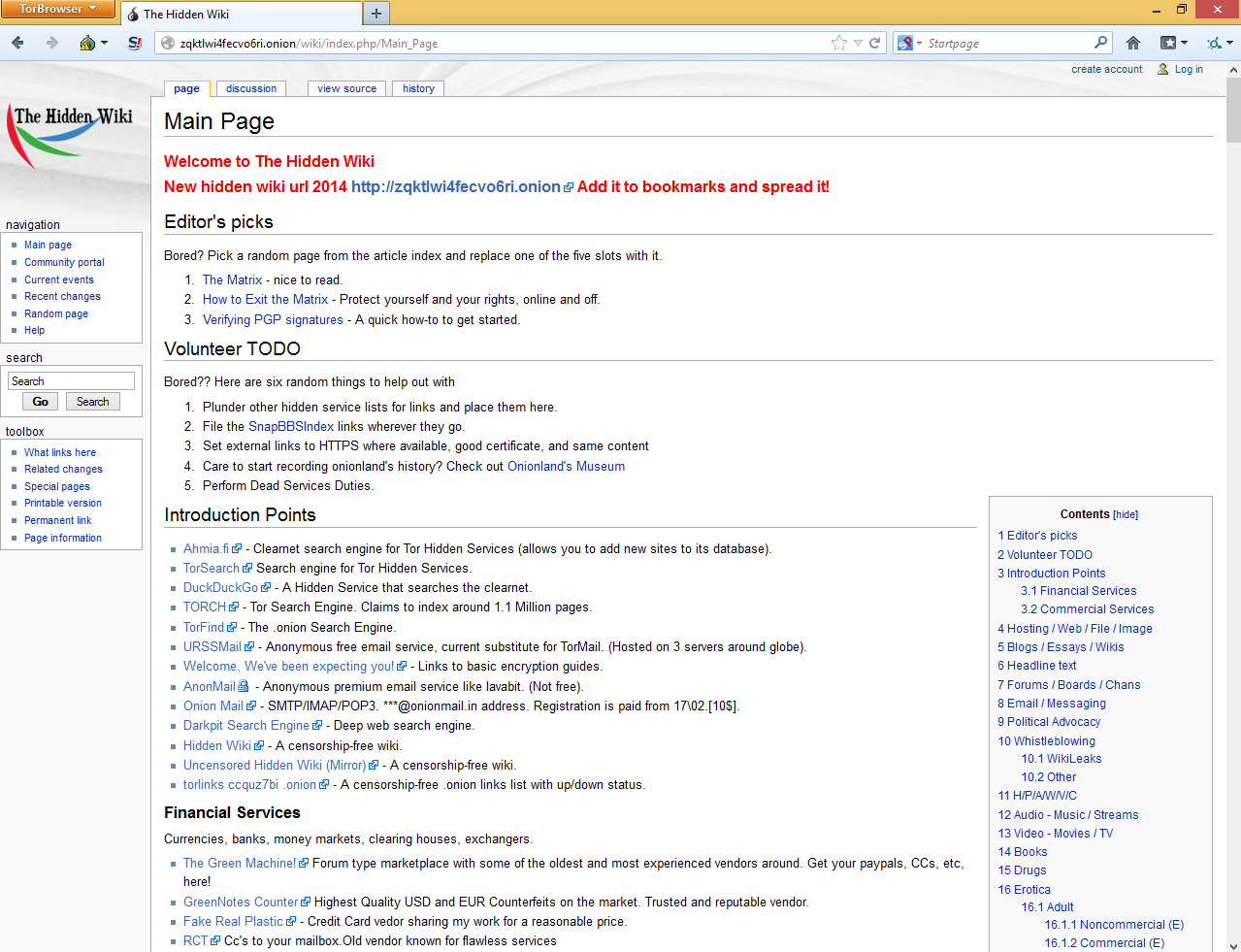Go back with the browser back arrow

coord(17,43)
